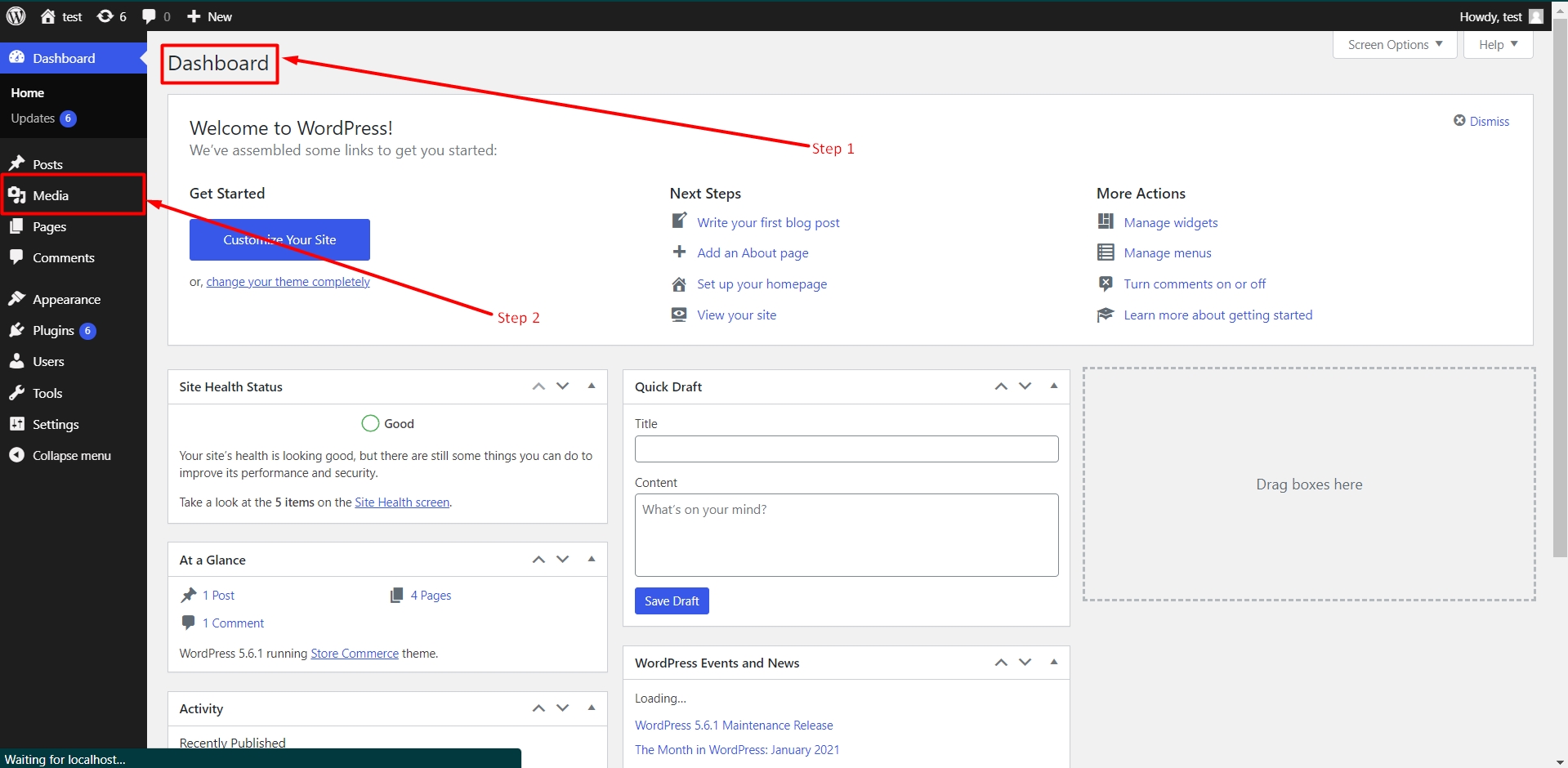This screenshot has width=1568, height=768.
Task: Click the Manage widgets link
Action: (1171, 222)
